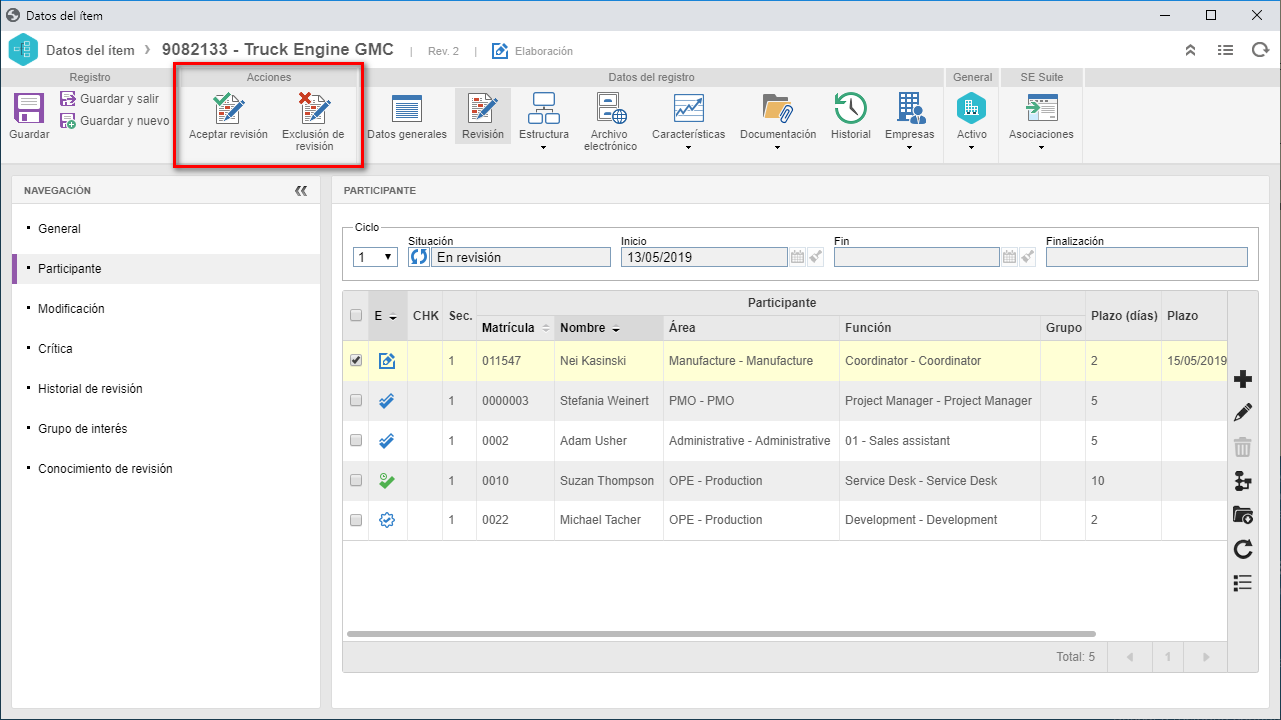This screenshot has width=1281, height=720.
Task: Sort by the E status column
Action: (x=387, y=316)
